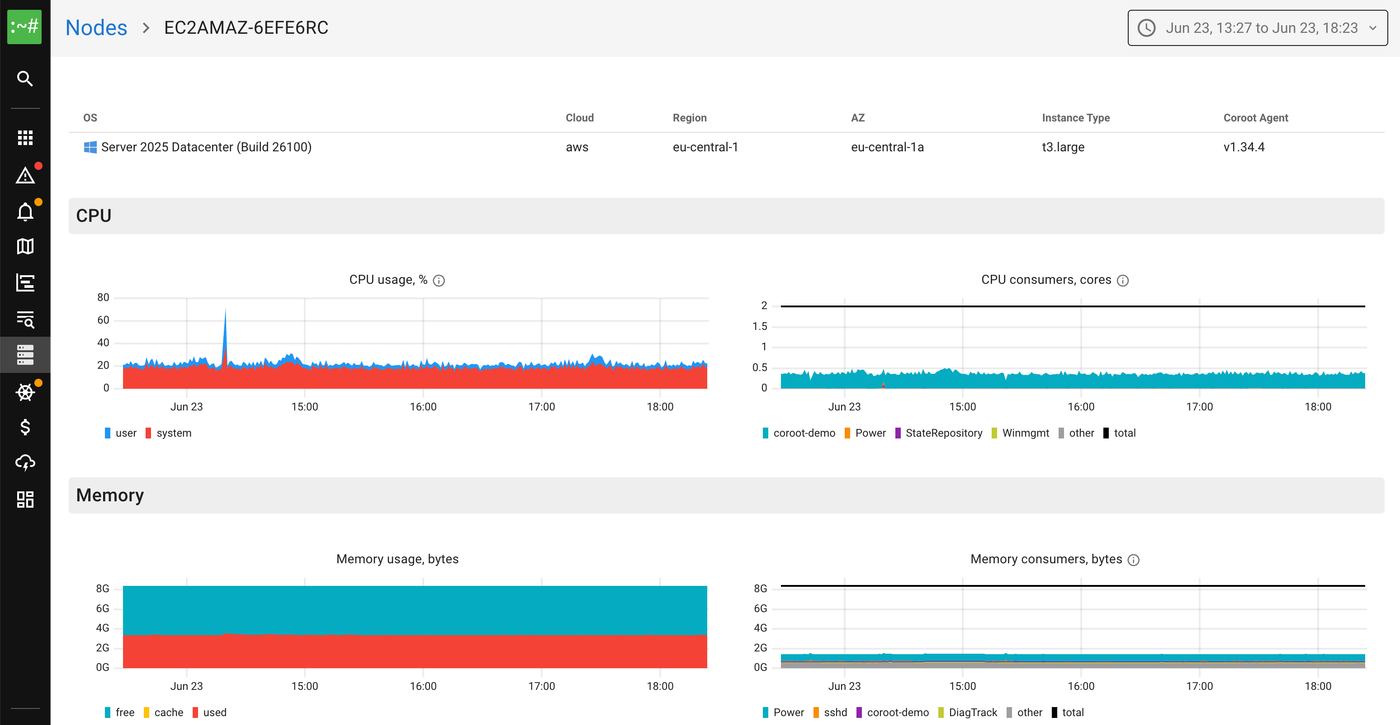Click the Instance Type column header

[1076, 118]
